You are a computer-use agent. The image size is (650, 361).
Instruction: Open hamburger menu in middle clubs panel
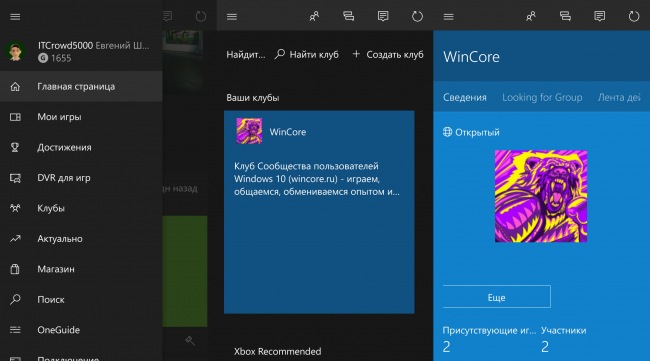(x=232, y=17)
